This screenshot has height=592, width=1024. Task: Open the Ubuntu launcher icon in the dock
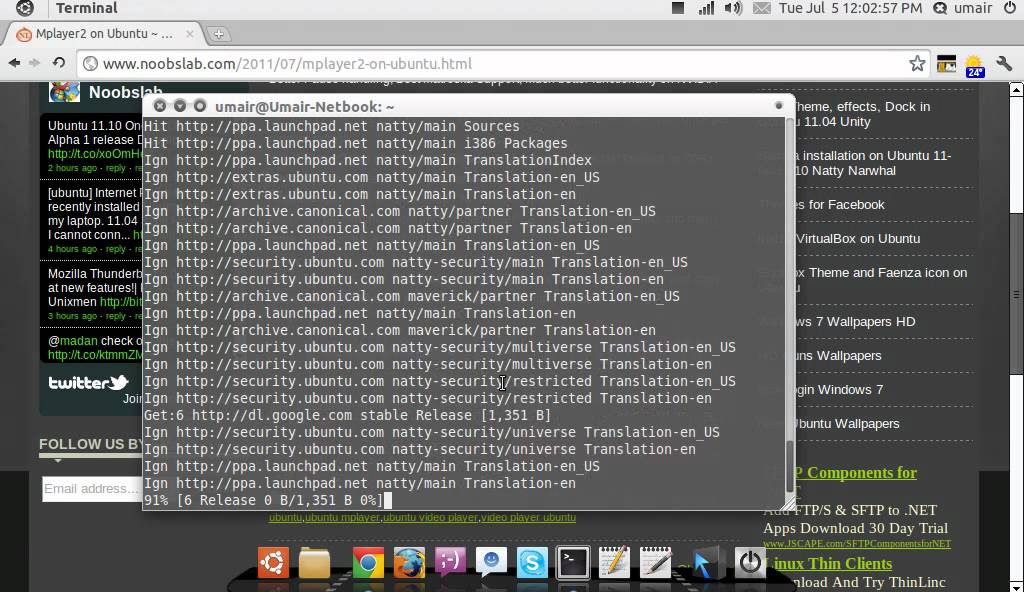[x=273, y=563]
